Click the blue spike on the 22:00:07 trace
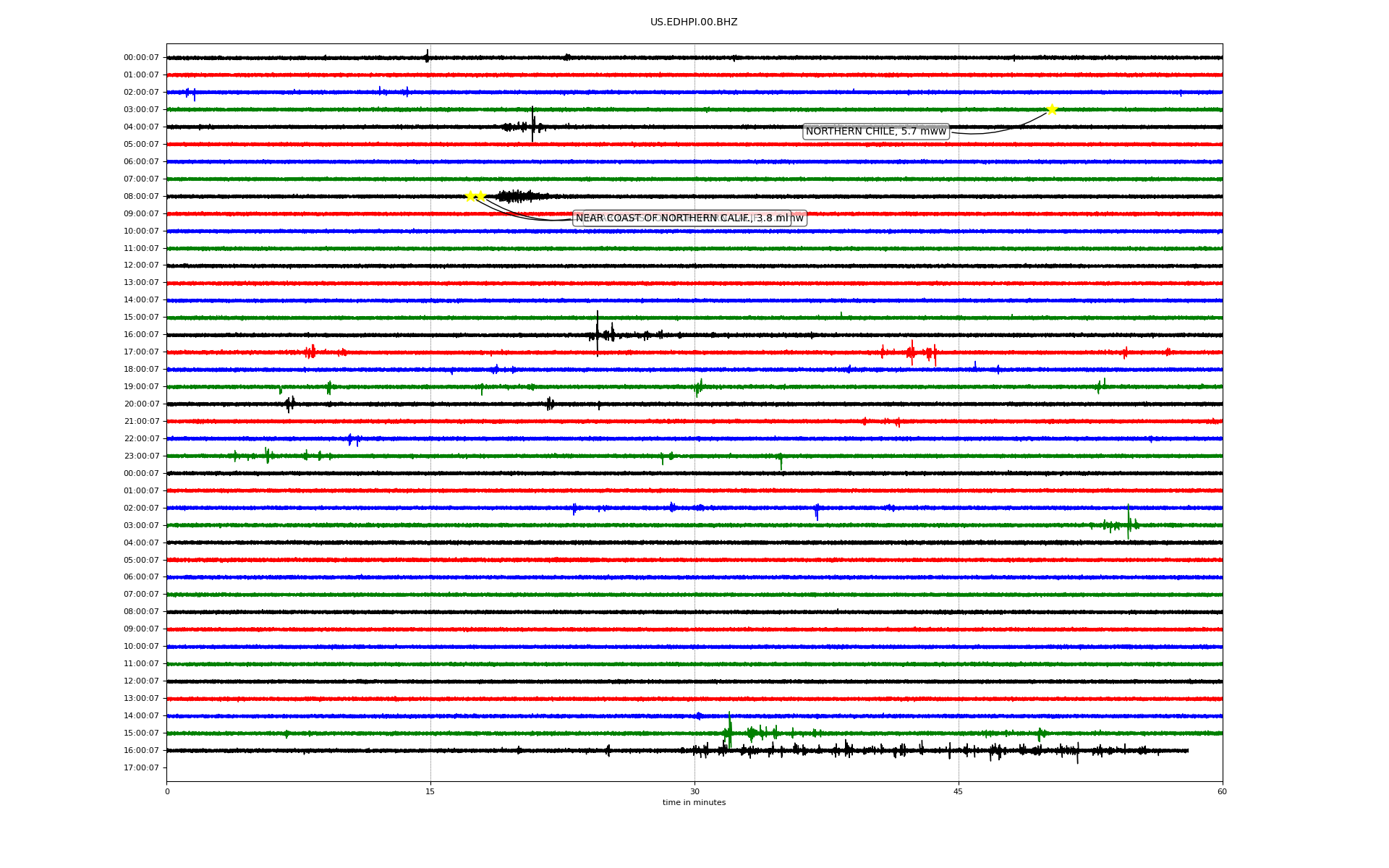The image size is (1389, 868). click(x=353, y=439)
